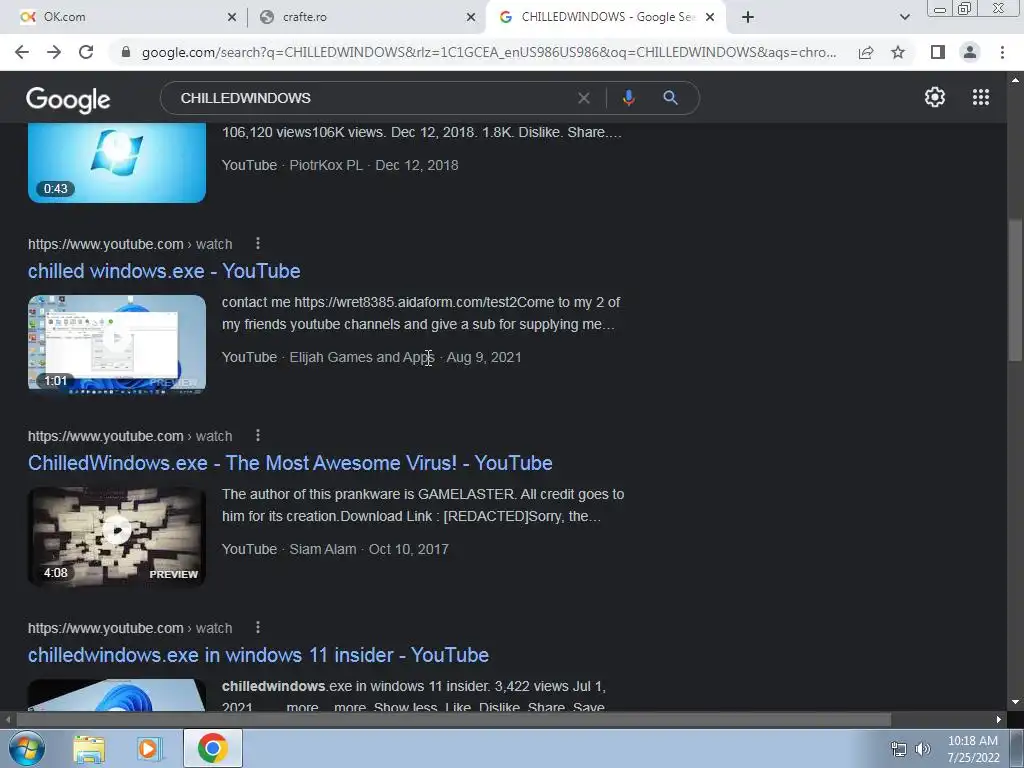The image size is (1024, 768).
Task: Click the Siam Alam channel text
Action: (x=323, y=549)
